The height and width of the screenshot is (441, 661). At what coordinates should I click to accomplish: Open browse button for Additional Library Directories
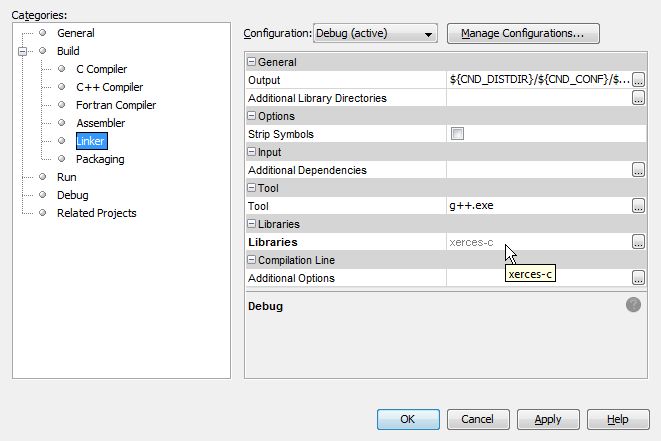point(638,98)
